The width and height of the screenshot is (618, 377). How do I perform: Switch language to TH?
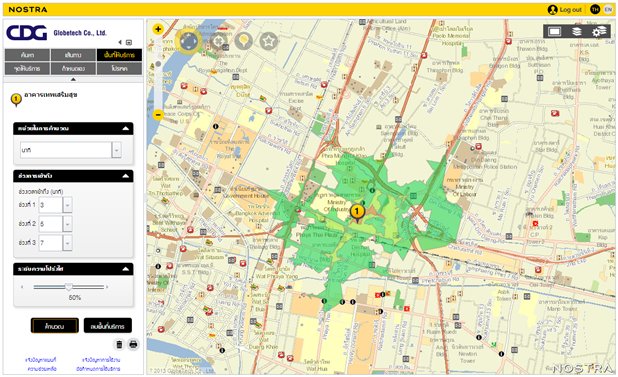pos(595,9)
